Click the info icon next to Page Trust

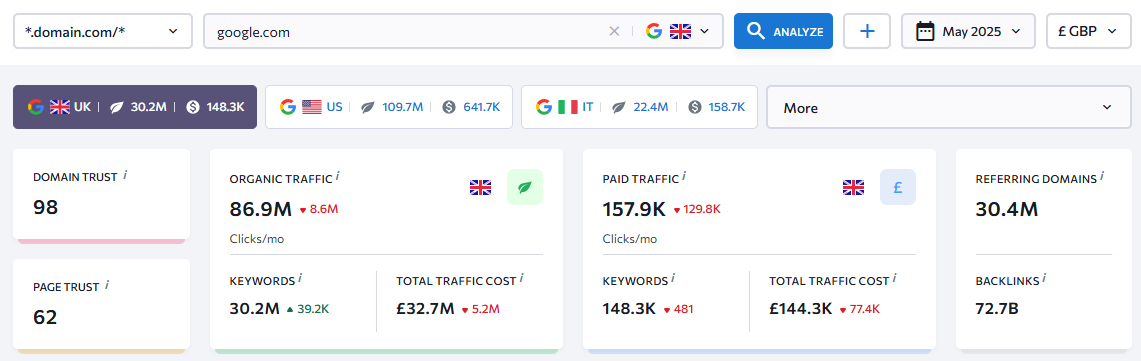coord(107,285)
